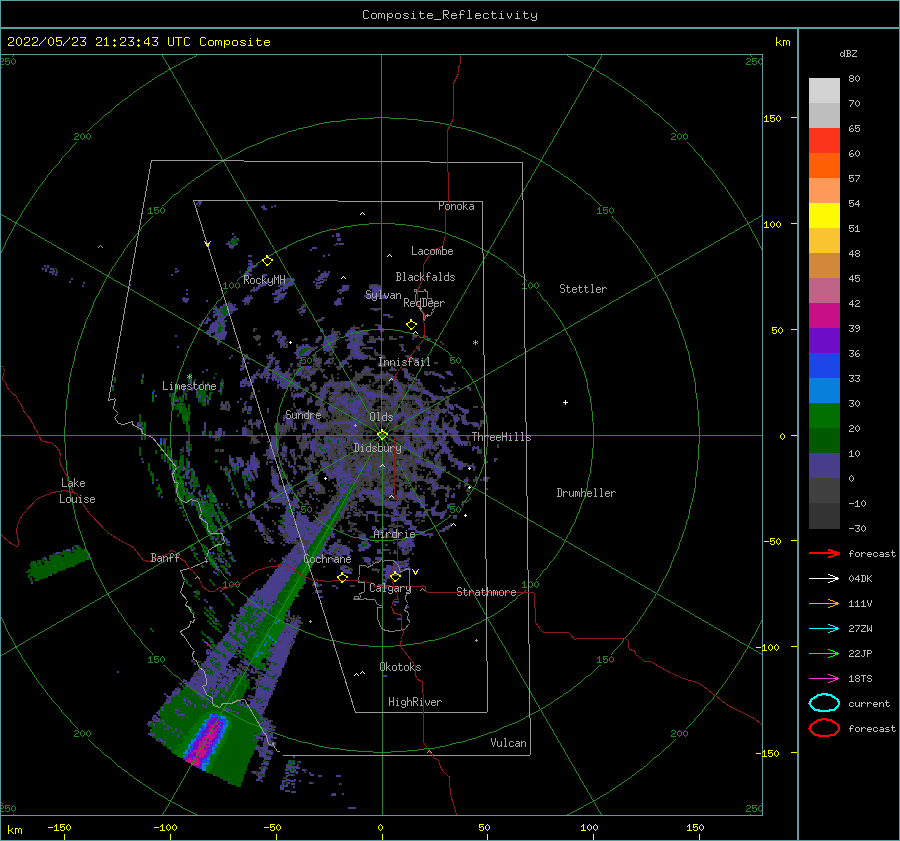The height and width of the screenshot is (841, 900).
Task: Click the Lacombe label on map
Action: (x=432, y=251)
